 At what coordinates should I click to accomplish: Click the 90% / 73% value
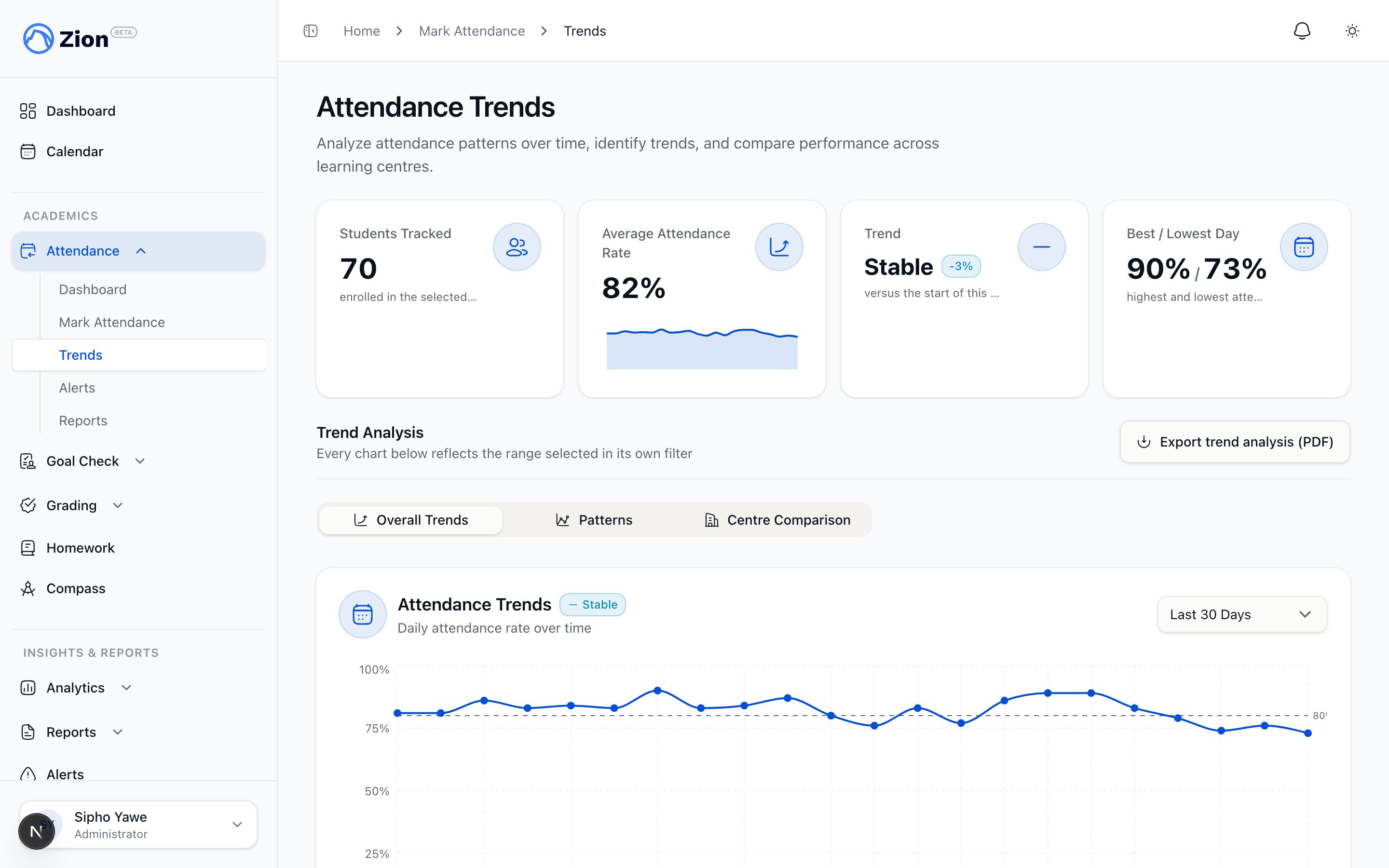(x=1196, y=269)
